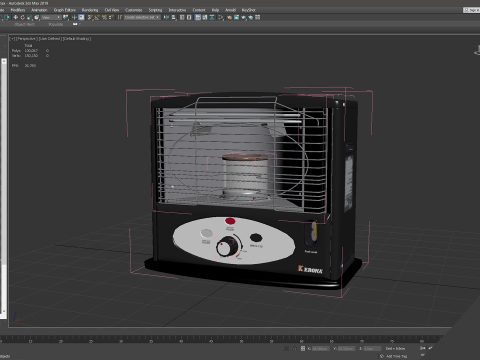Viewport: 480px width, 360px height.
Task: Open the Rendered Frame Window
Action: click(x=236, y=17)
